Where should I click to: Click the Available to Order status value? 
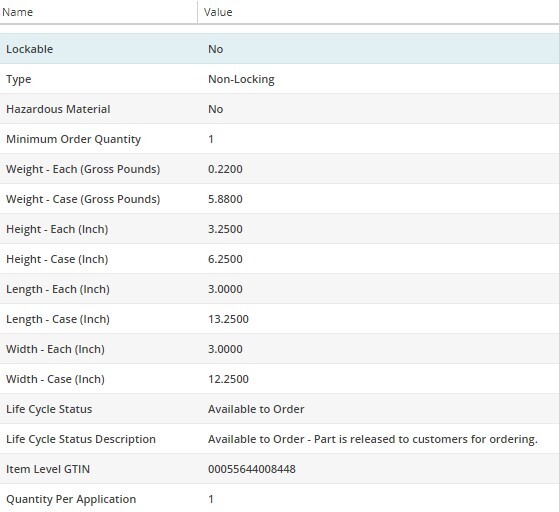[256, 409]
